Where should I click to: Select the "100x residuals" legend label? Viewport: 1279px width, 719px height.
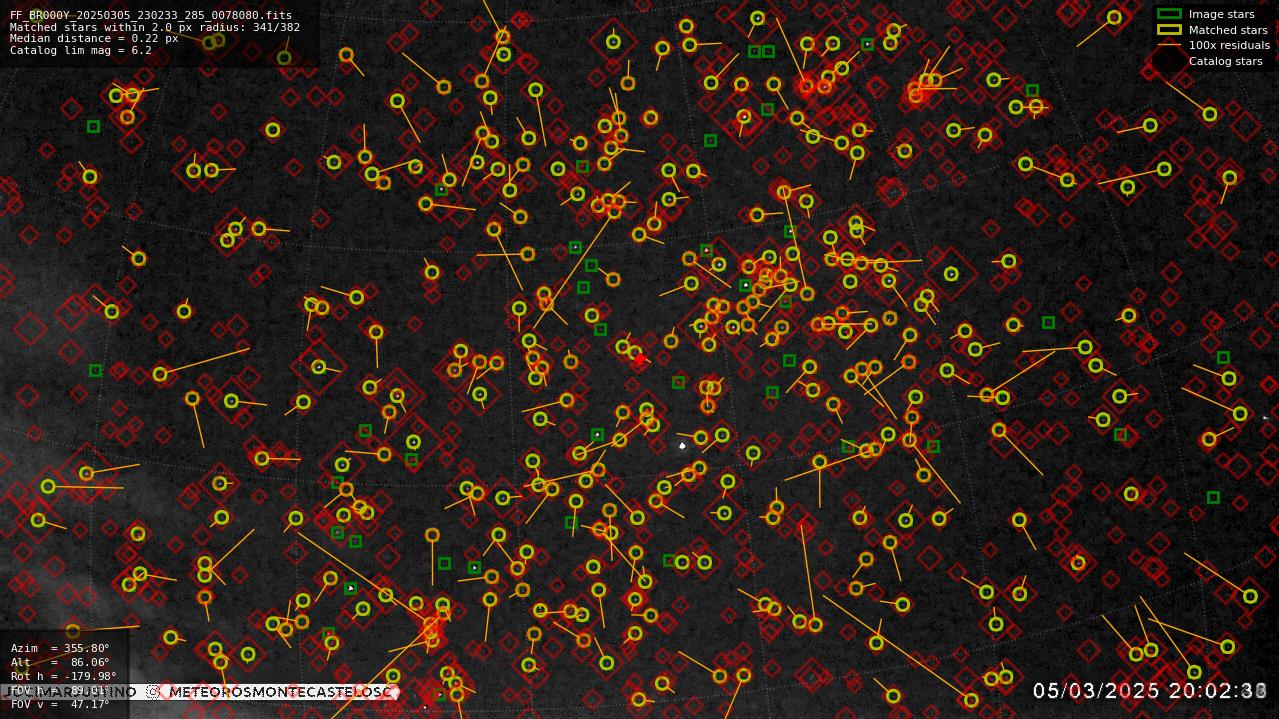1229,45
